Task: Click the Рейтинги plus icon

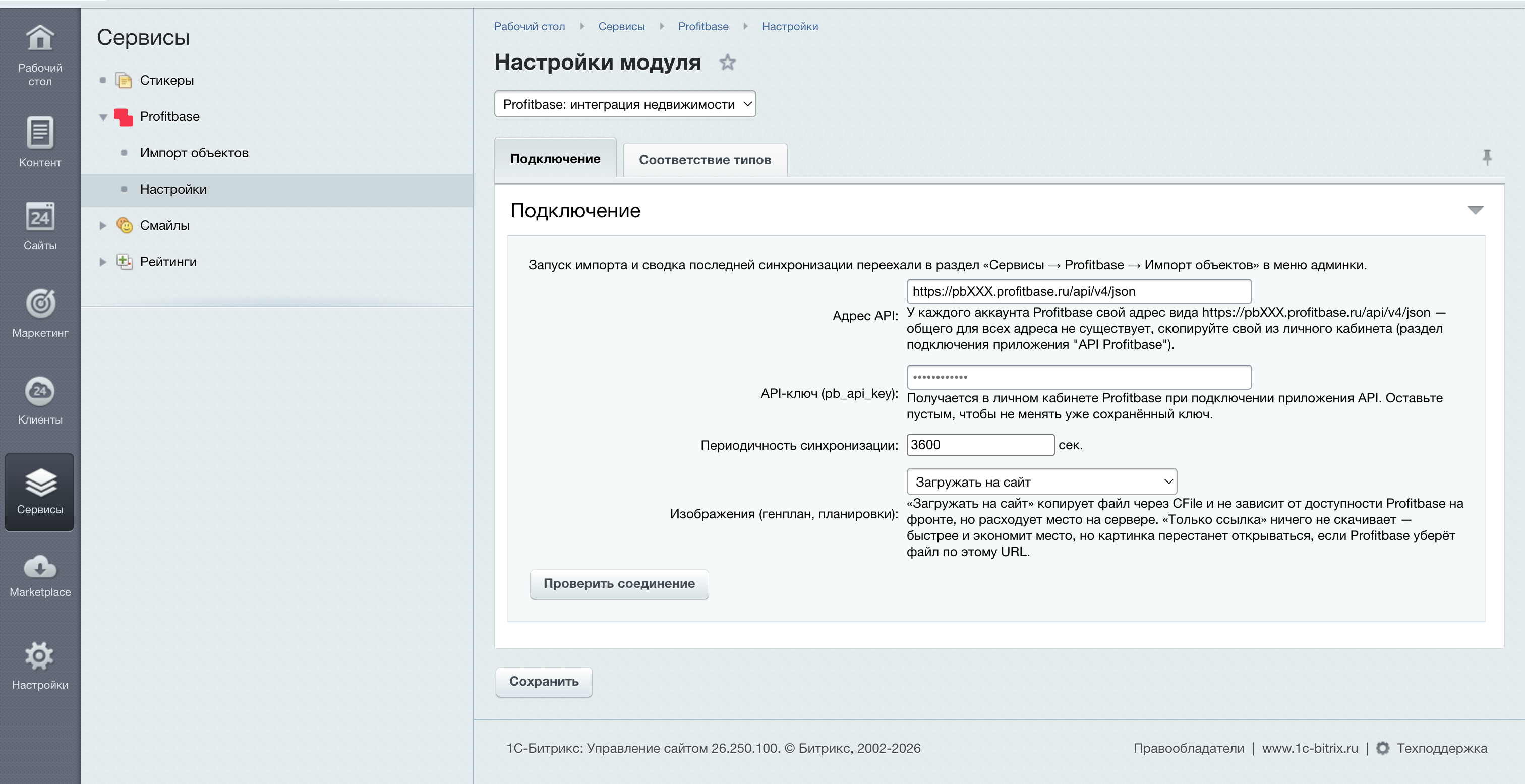Action: tap(124, 261)
